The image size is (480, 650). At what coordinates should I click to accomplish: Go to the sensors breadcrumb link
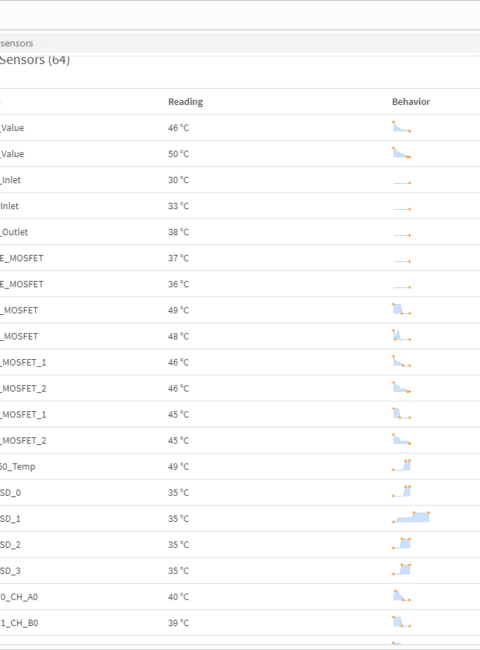coord(17,43)
